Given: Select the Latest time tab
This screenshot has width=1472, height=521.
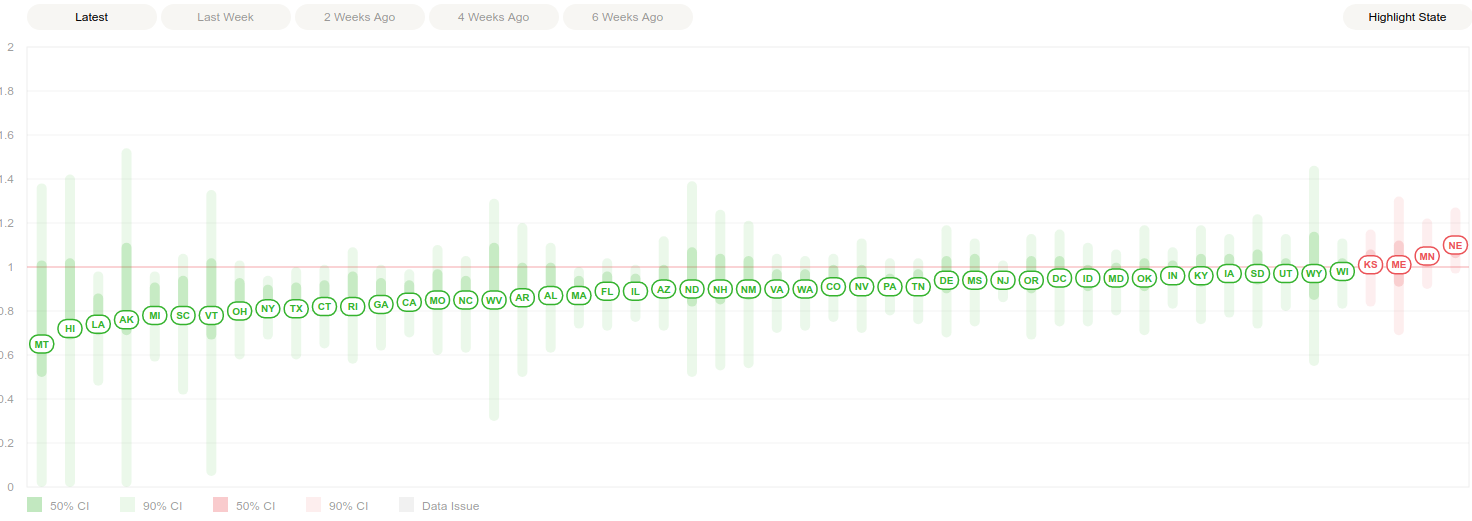Looking at the screenshot, I should click(91, 17).
